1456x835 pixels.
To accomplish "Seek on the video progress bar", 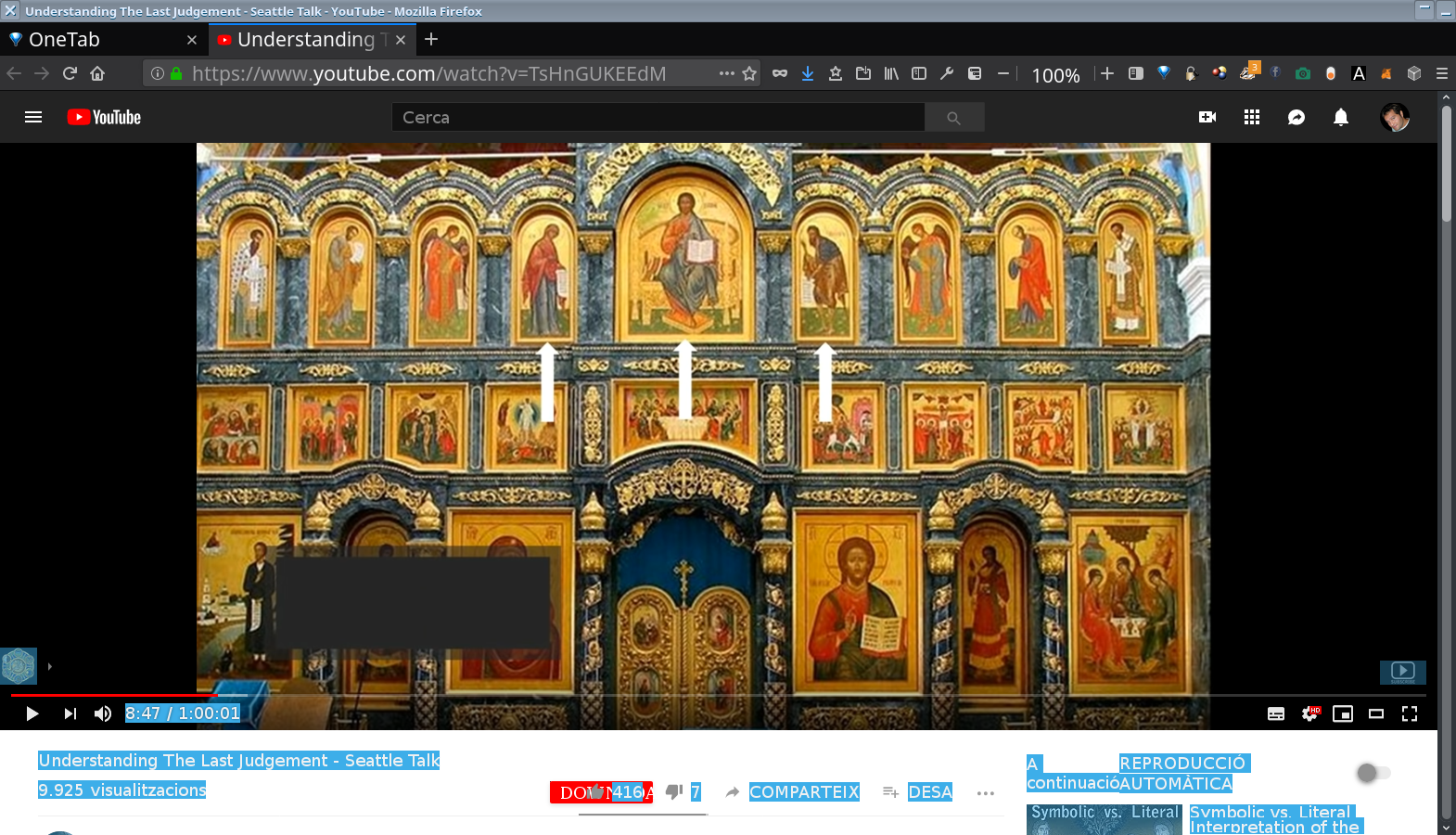I will pyautogui.click(x=718, y=694).
